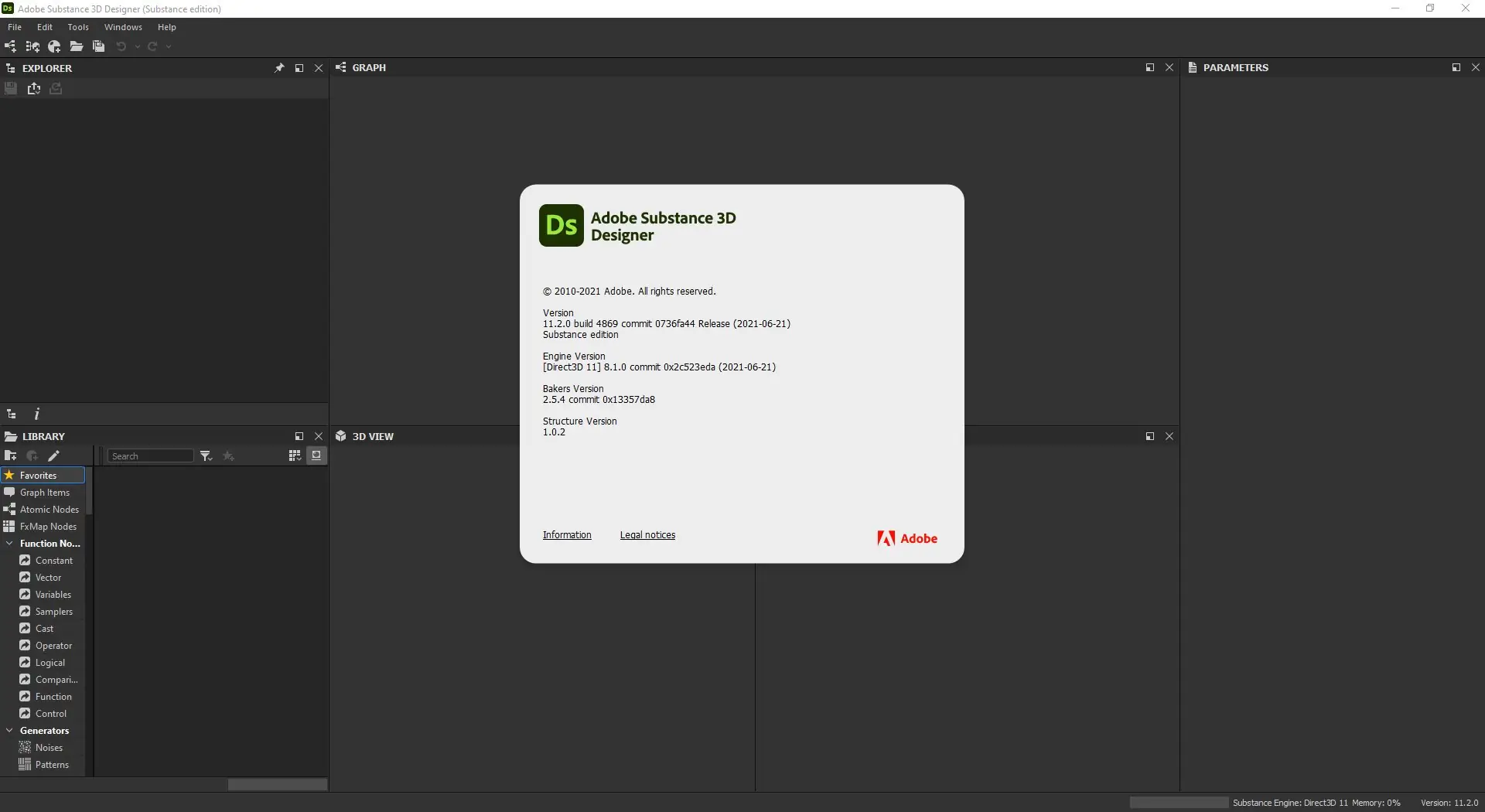Open the redo history dropdown arrow
1485x812 pixels.
[169, 46]
